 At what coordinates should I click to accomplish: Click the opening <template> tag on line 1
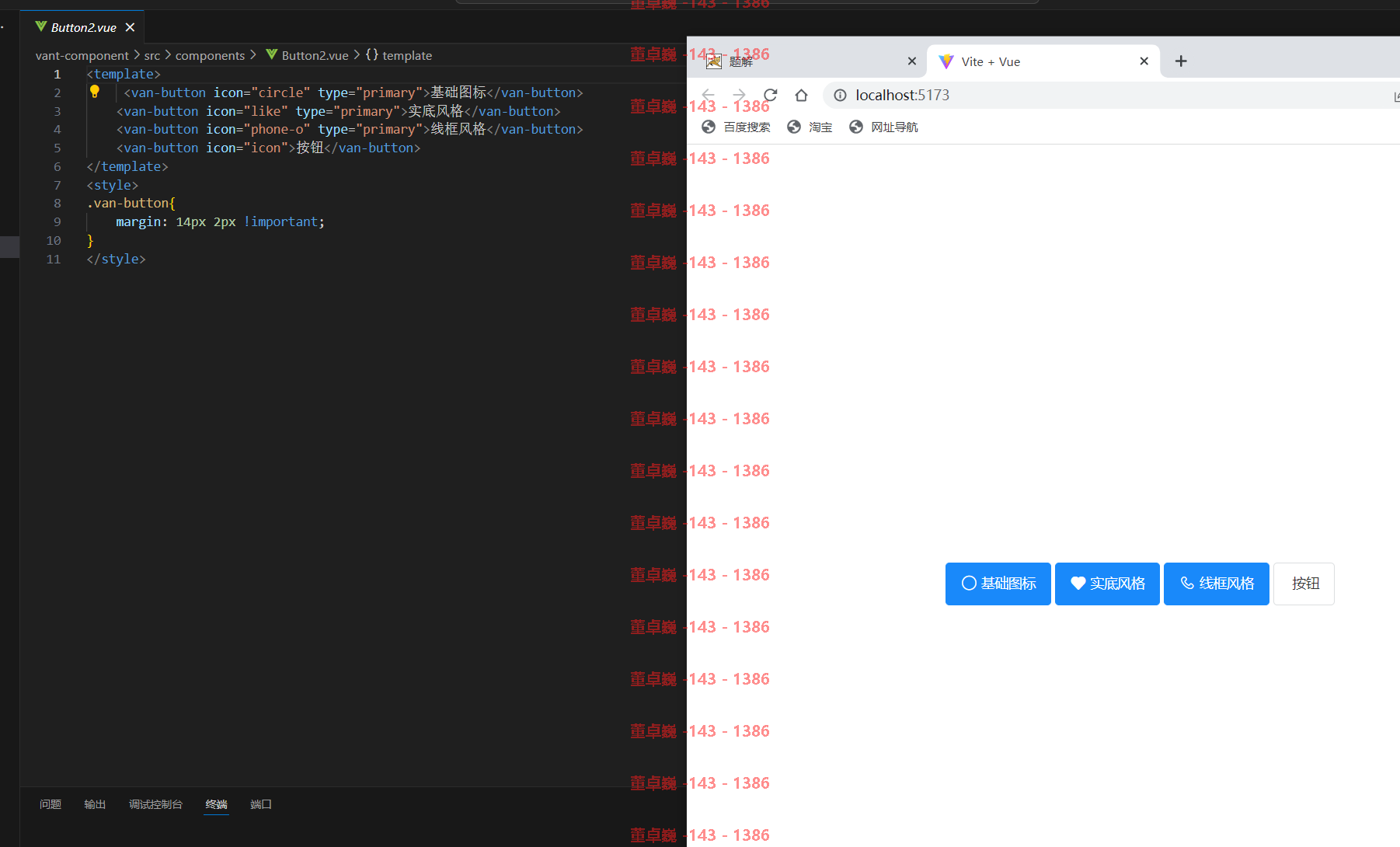(x=124, y=74)
